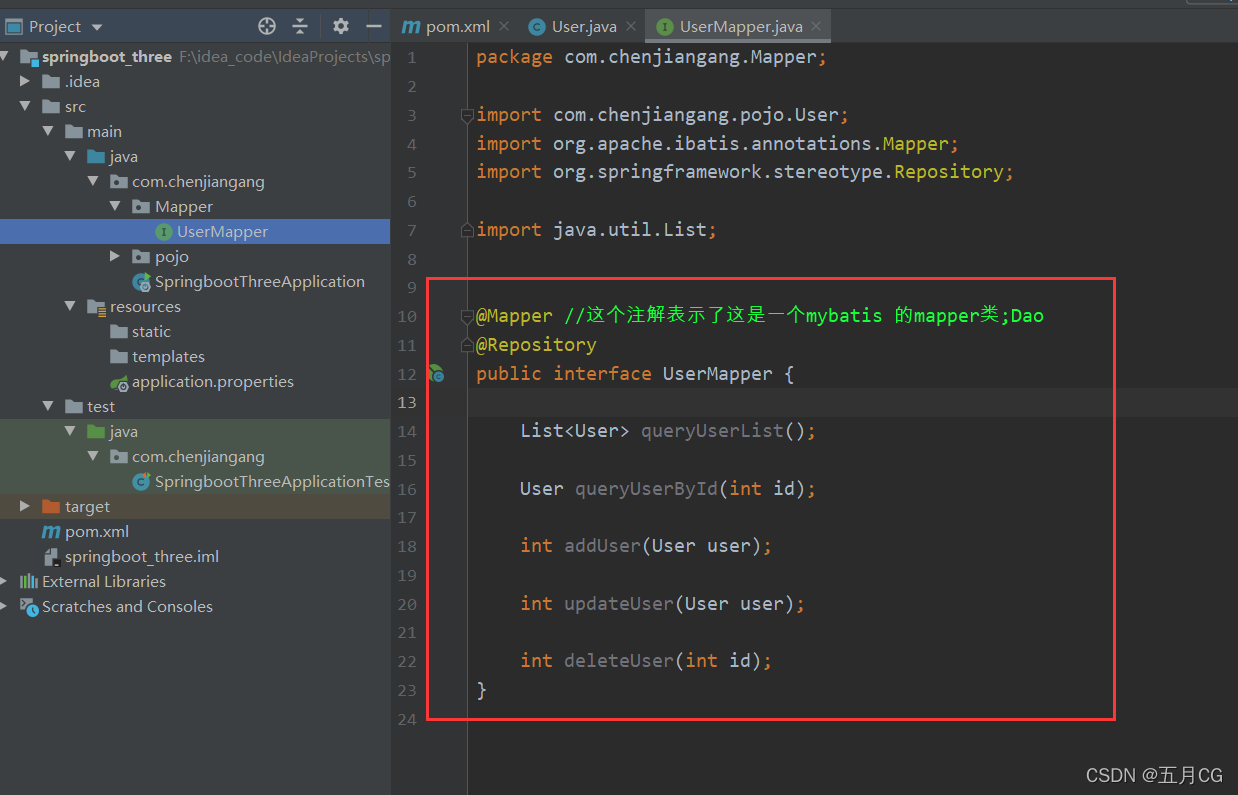Click the Maven pom.xml tab icon
Viewport: 1238px width, 795px height.
[410, 27]
